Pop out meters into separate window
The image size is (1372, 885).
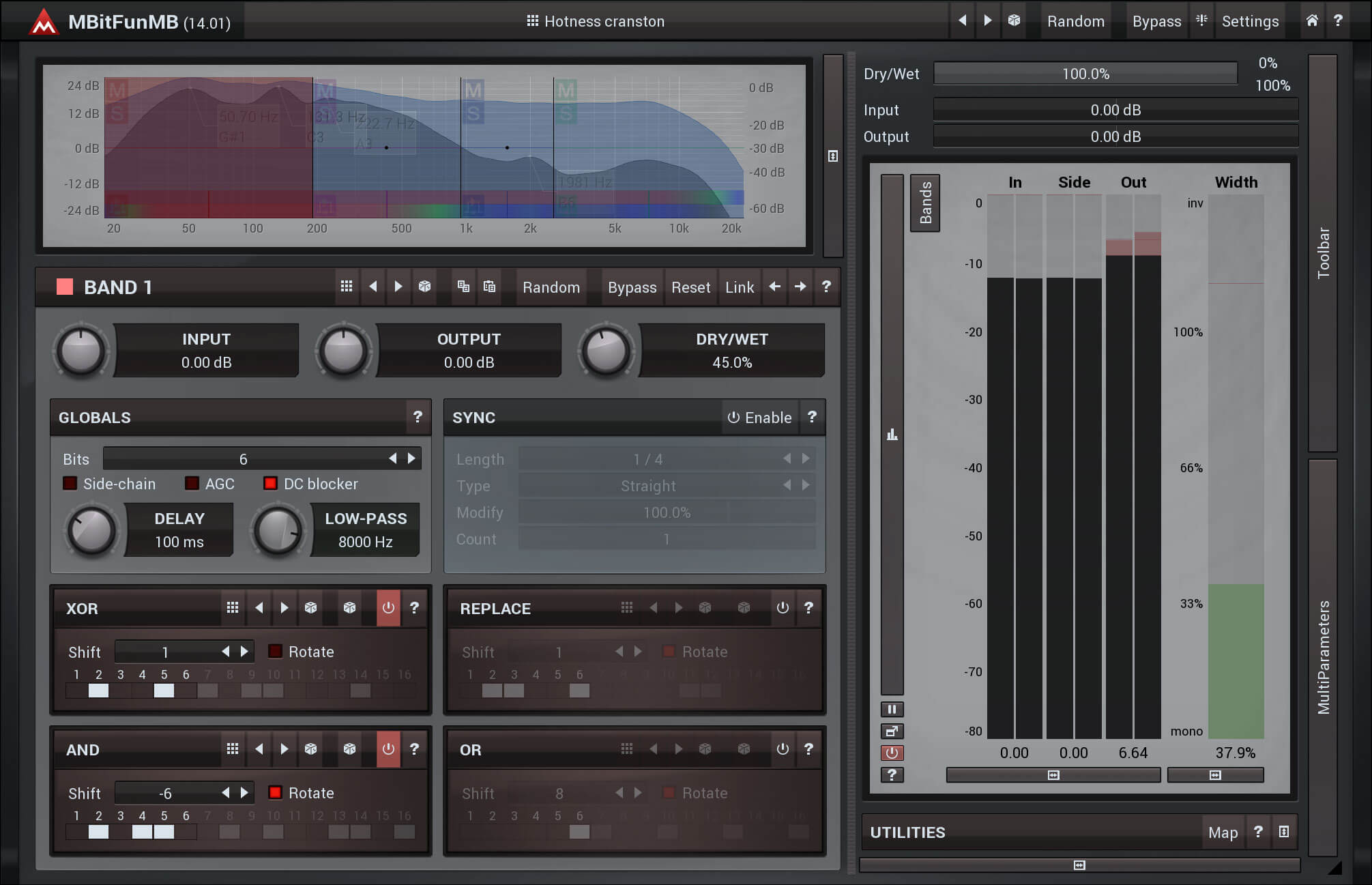coord(892,731)
